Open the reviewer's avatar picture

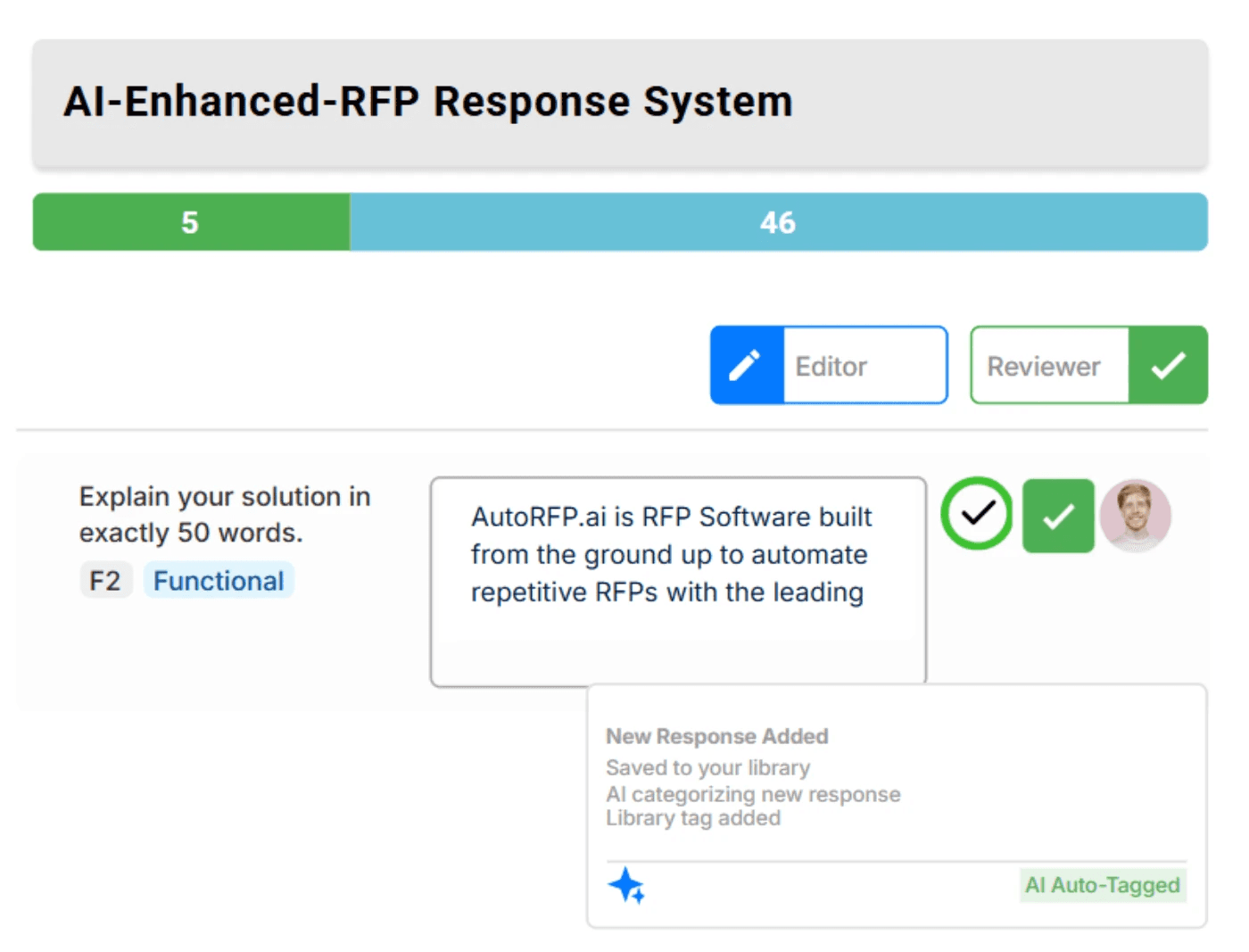[x=1135, y=516]
